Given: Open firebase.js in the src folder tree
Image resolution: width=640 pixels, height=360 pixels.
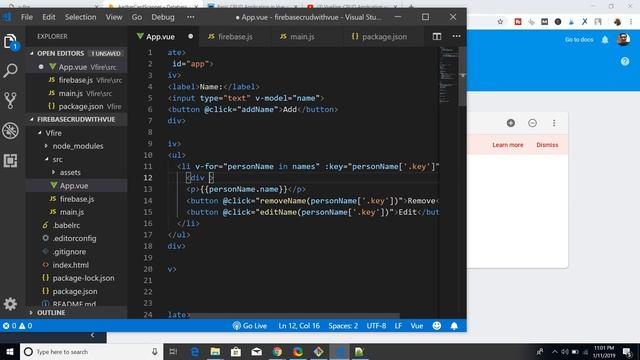Looking at the screenshot, I should [x=76, y=199].
